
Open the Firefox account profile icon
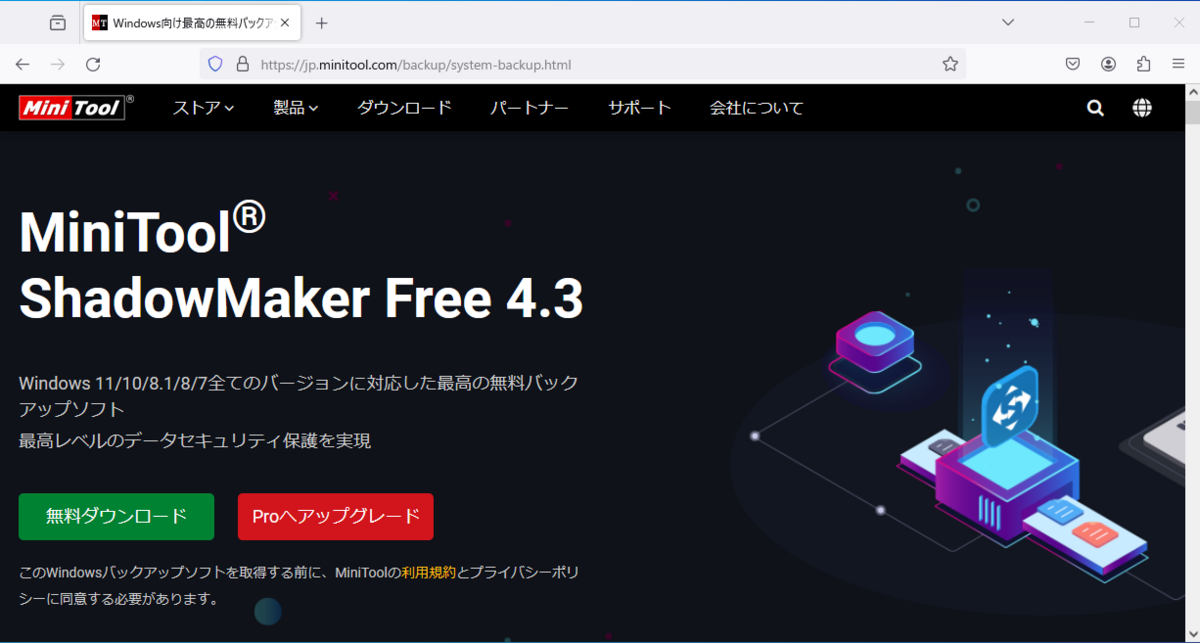pyautogui.click(x=1108, y=64)
